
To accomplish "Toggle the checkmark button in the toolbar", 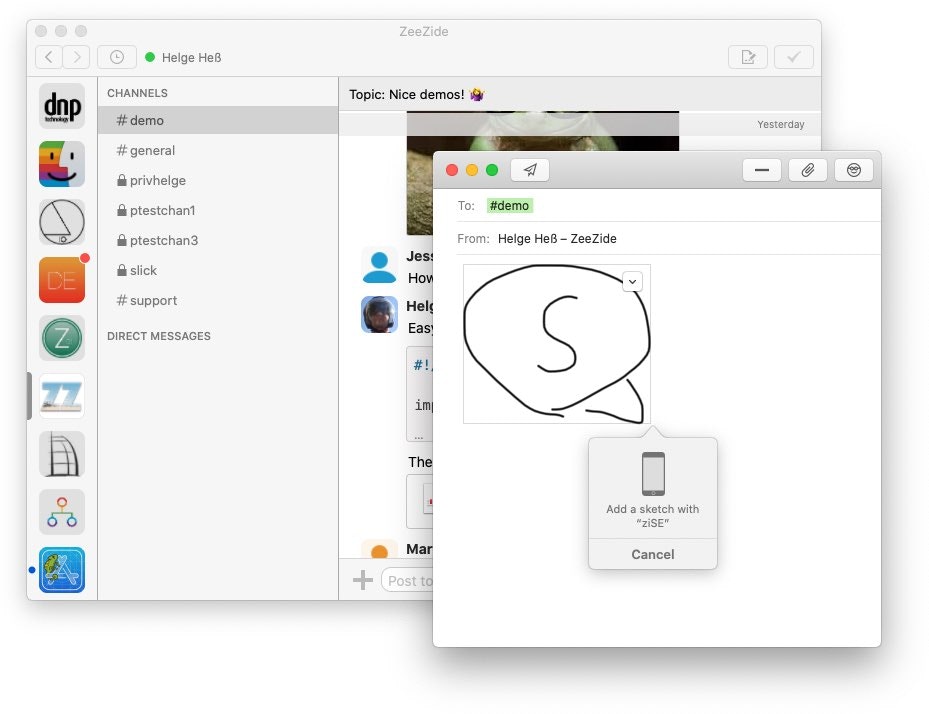I will click(793, 57).
